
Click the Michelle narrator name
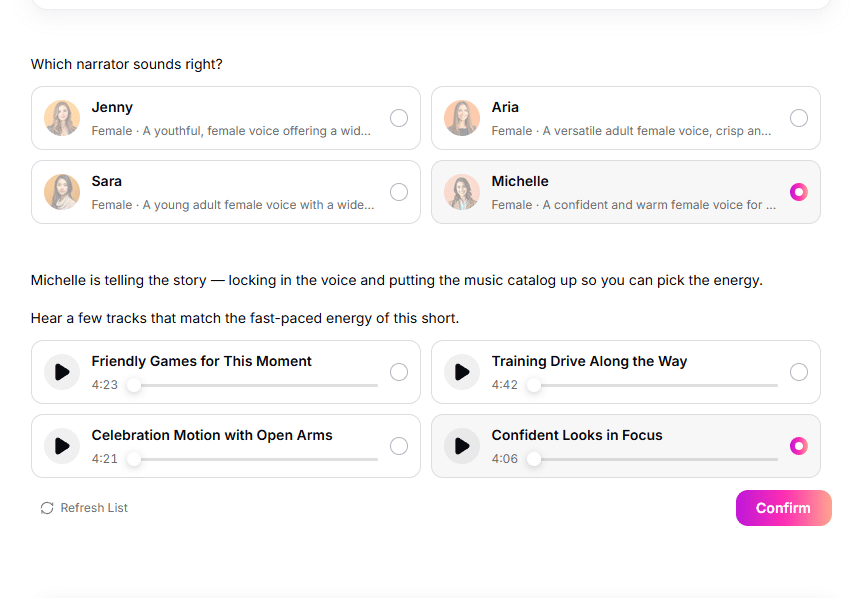[520, 181]
